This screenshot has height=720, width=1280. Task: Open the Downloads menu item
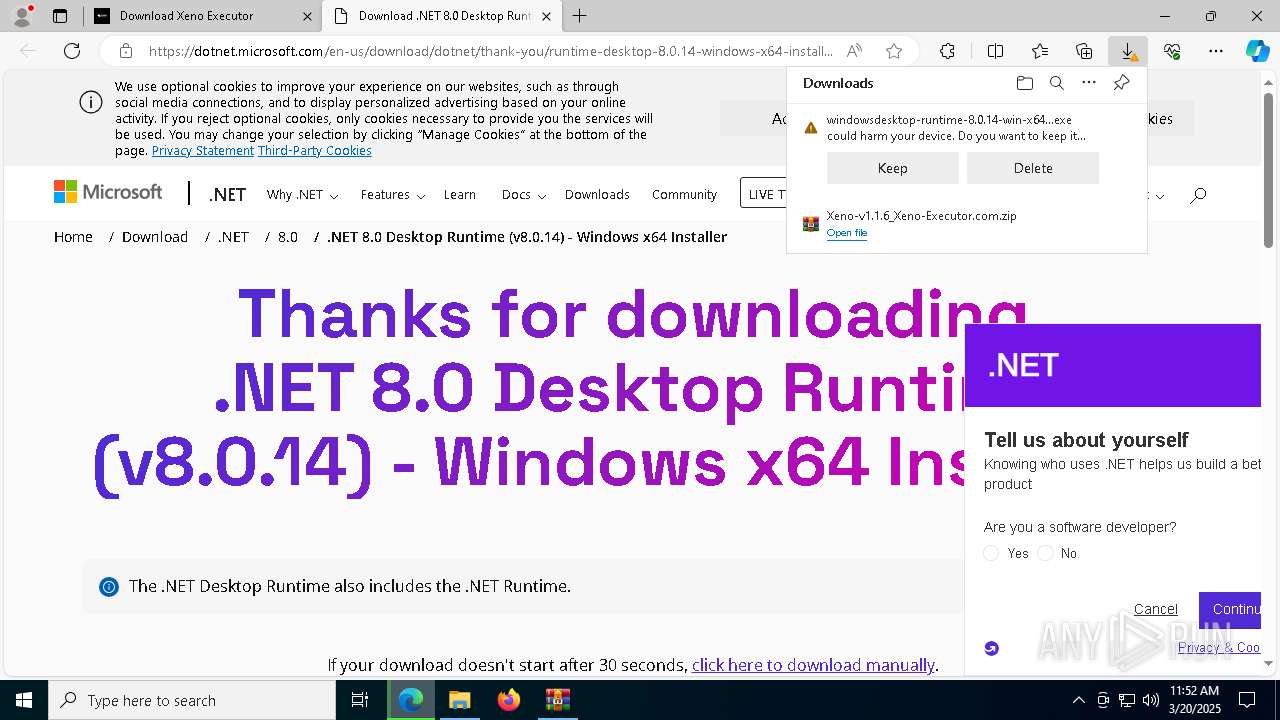(597, 195)
